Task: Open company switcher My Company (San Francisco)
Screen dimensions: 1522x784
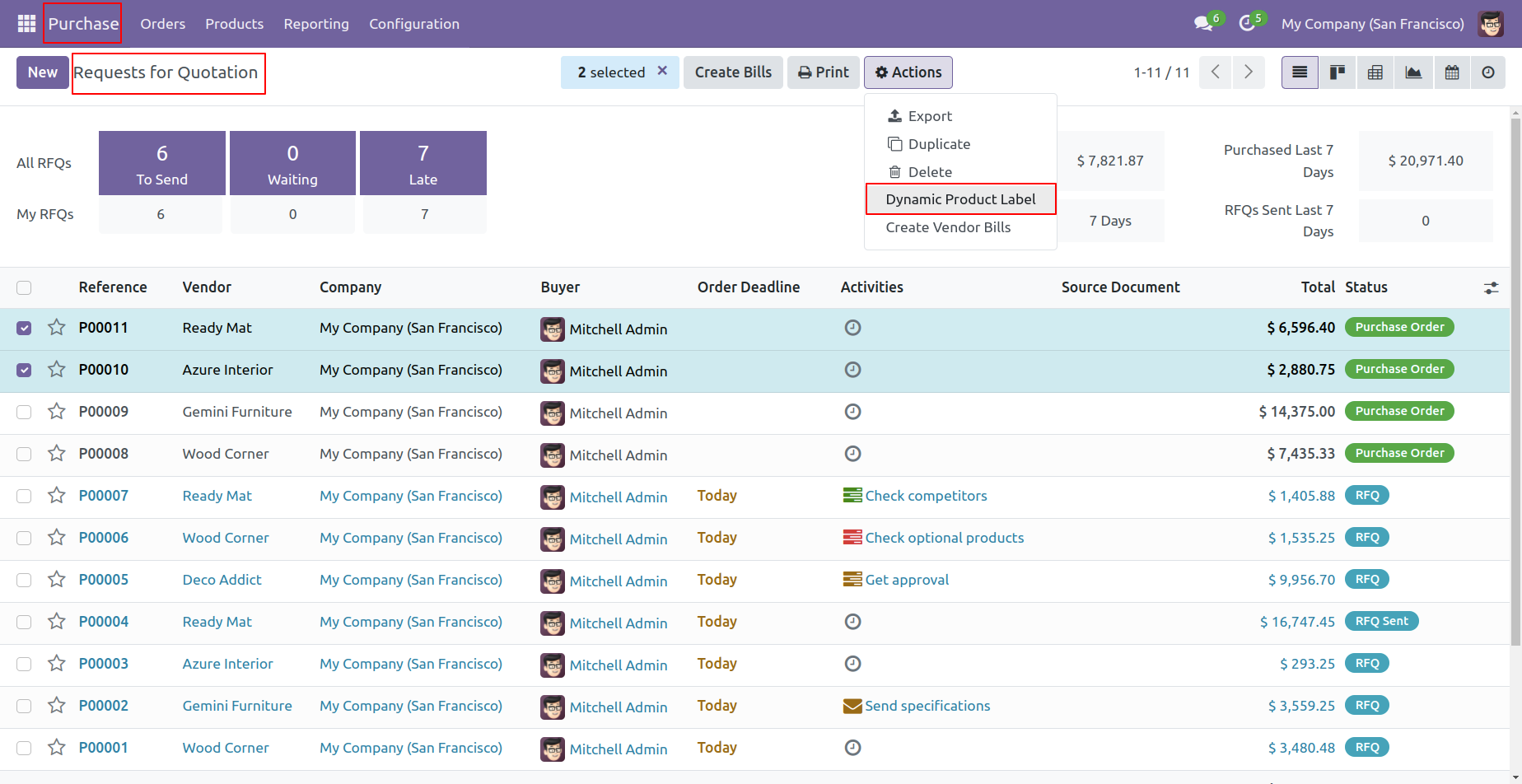Action: [x=1373, y=24]
